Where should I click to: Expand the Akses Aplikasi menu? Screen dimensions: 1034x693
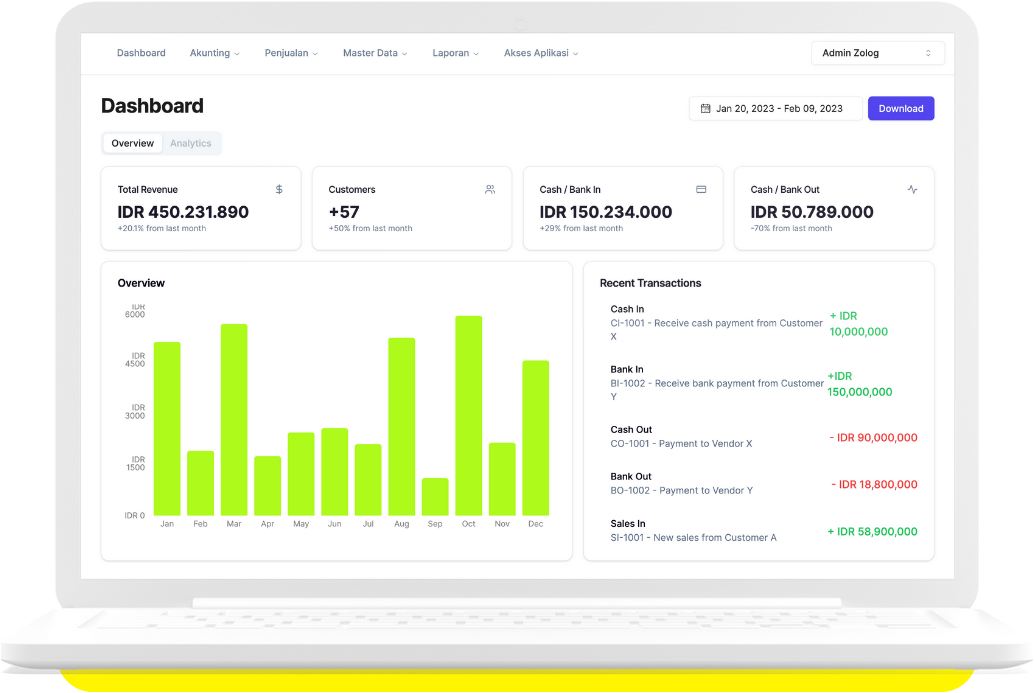[x=540, y=53]
